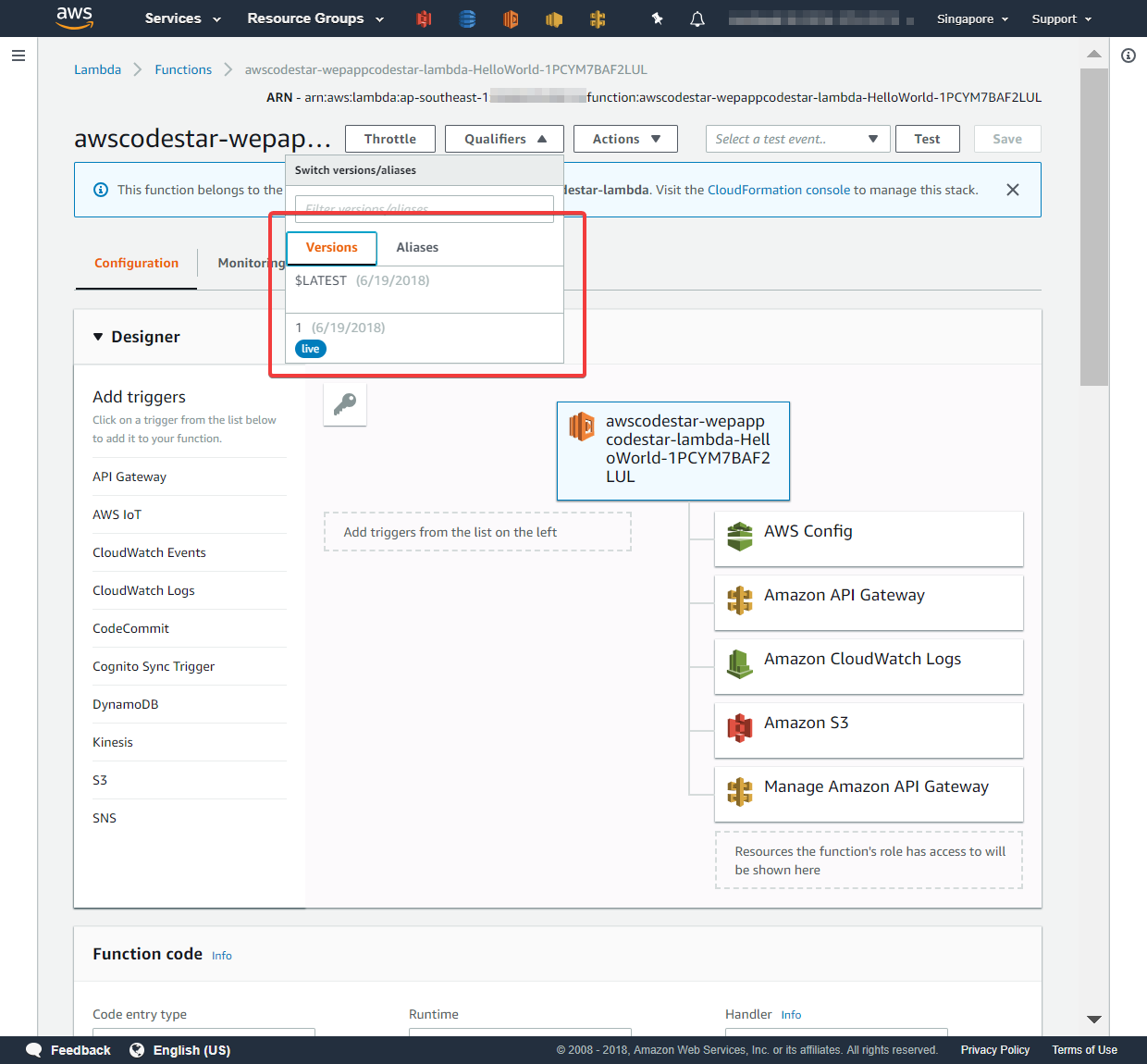Go to the Functions breadcrumb link
This screenshot has height=1064, width=1147.
(x=183, y=69)
